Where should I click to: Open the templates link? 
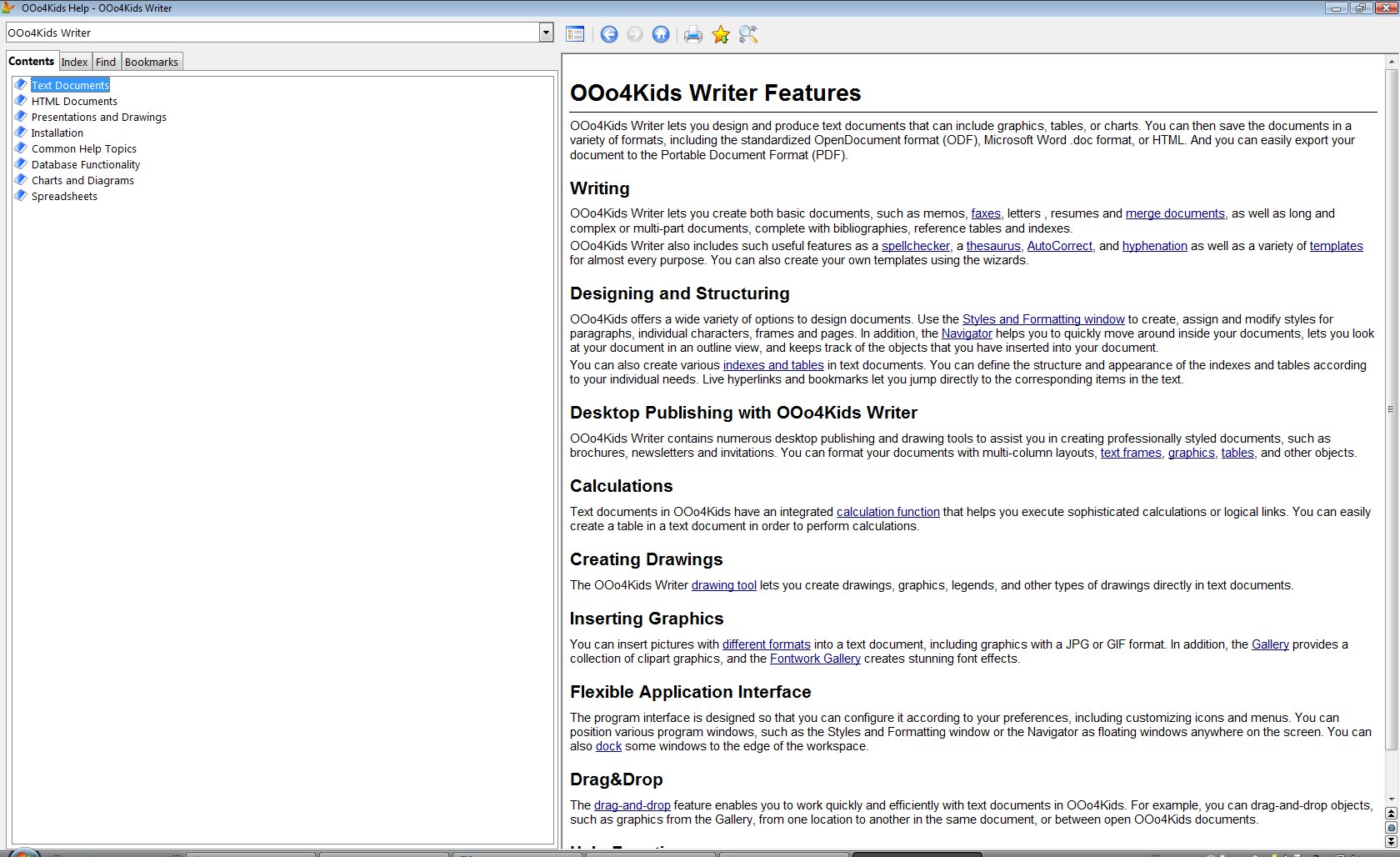click(1336, 246)
